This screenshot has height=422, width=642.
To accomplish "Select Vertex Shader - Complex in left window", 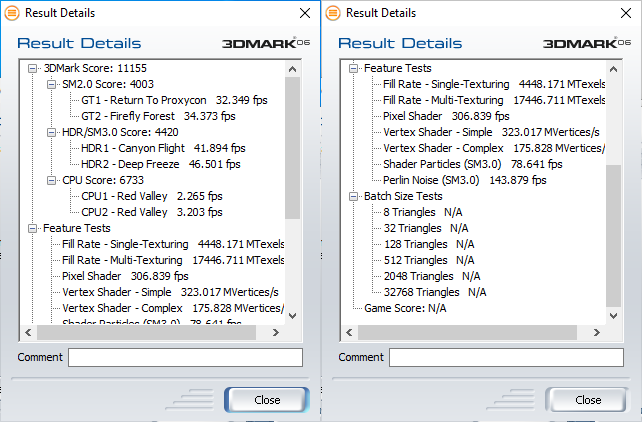I will tap(173, 308).
